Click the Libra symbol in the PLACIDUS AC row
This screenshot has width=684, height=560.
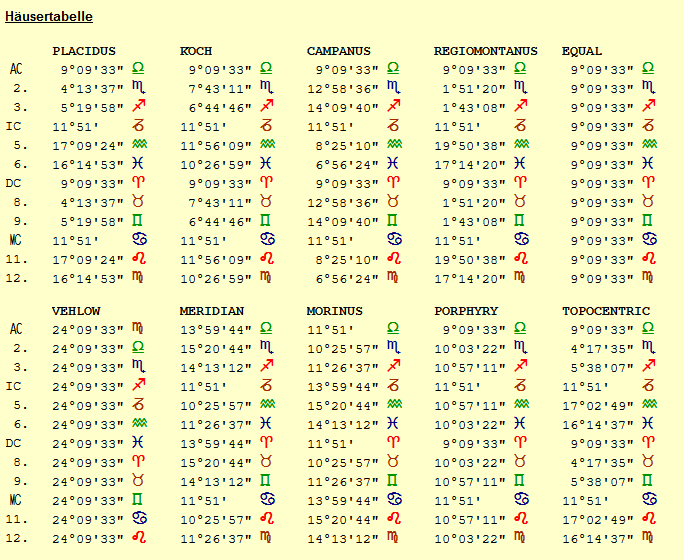(138, 68)
